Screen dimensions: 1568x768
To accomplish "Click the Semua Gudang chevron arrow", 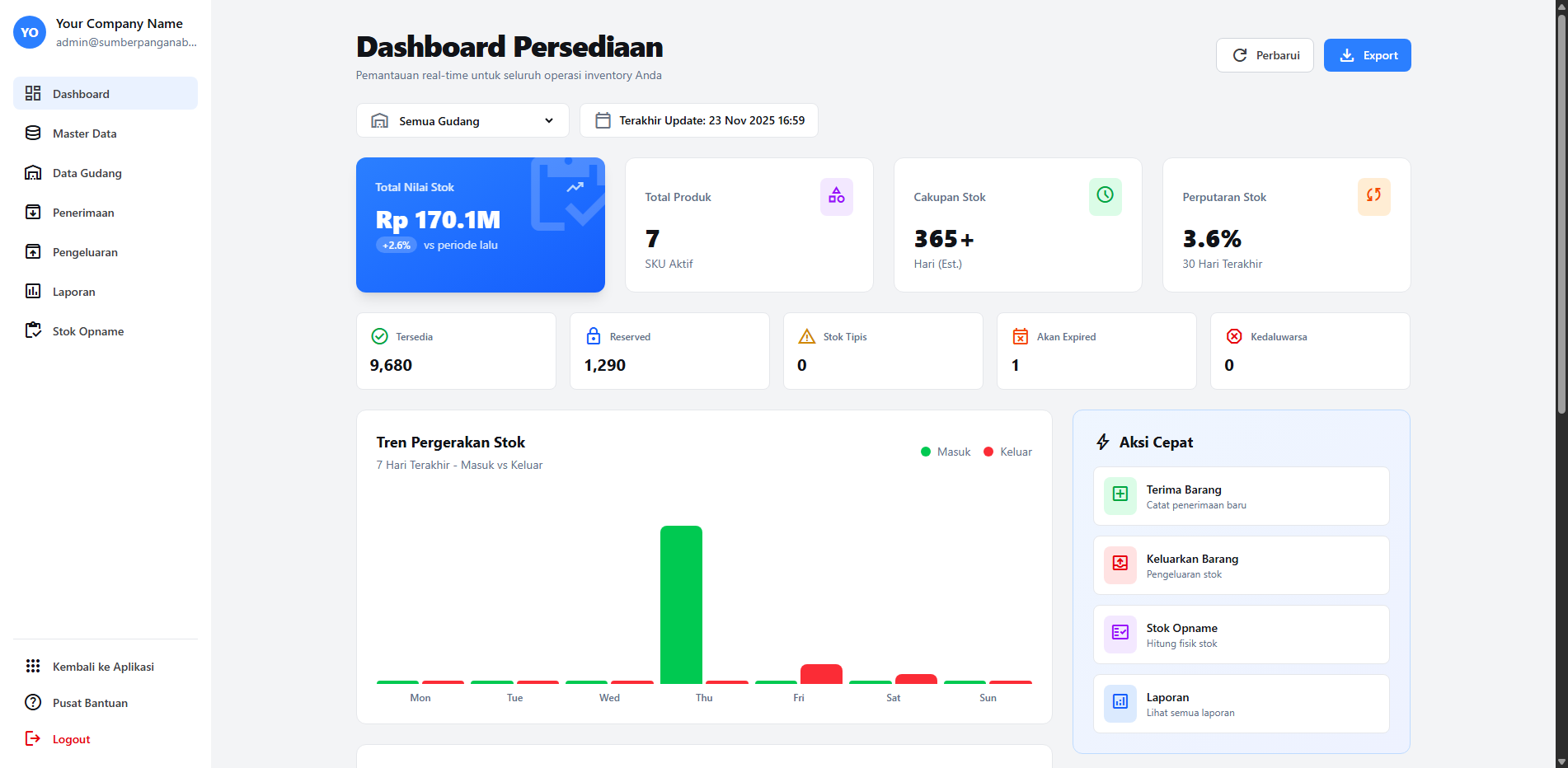I will point(549,120).
